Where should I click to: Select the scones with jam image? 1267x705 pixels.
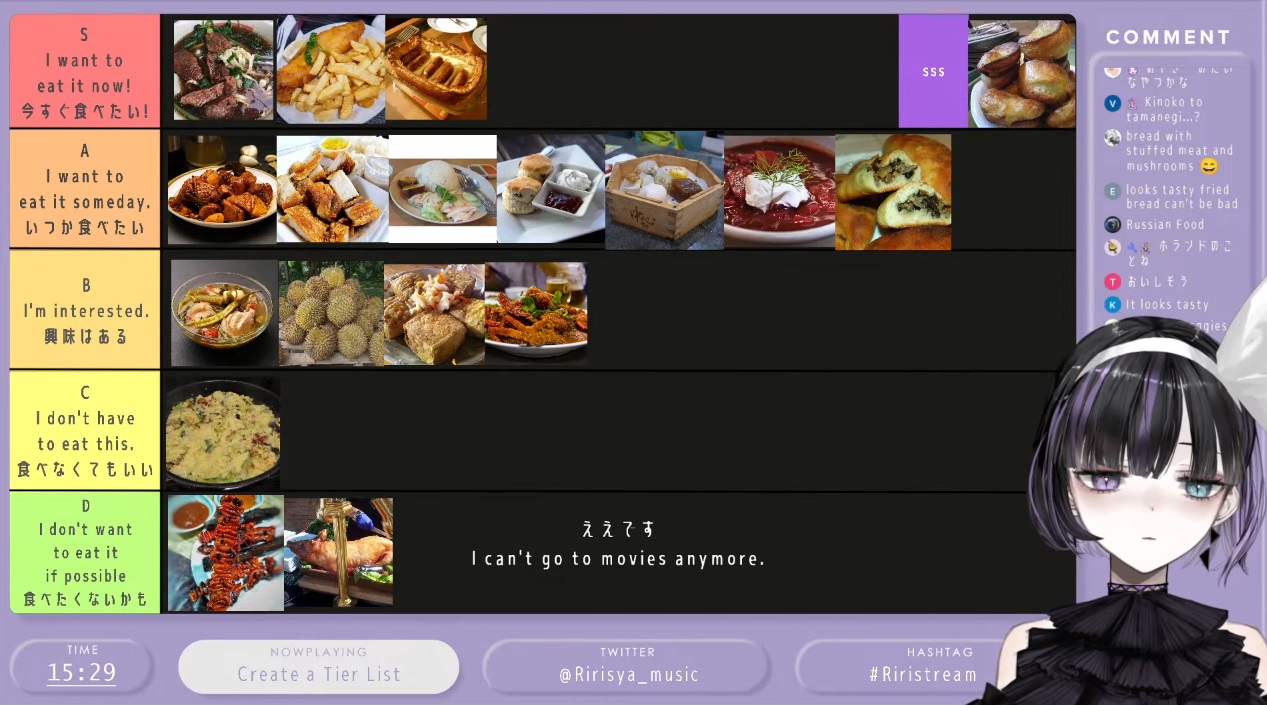click(x=551, y=189)
